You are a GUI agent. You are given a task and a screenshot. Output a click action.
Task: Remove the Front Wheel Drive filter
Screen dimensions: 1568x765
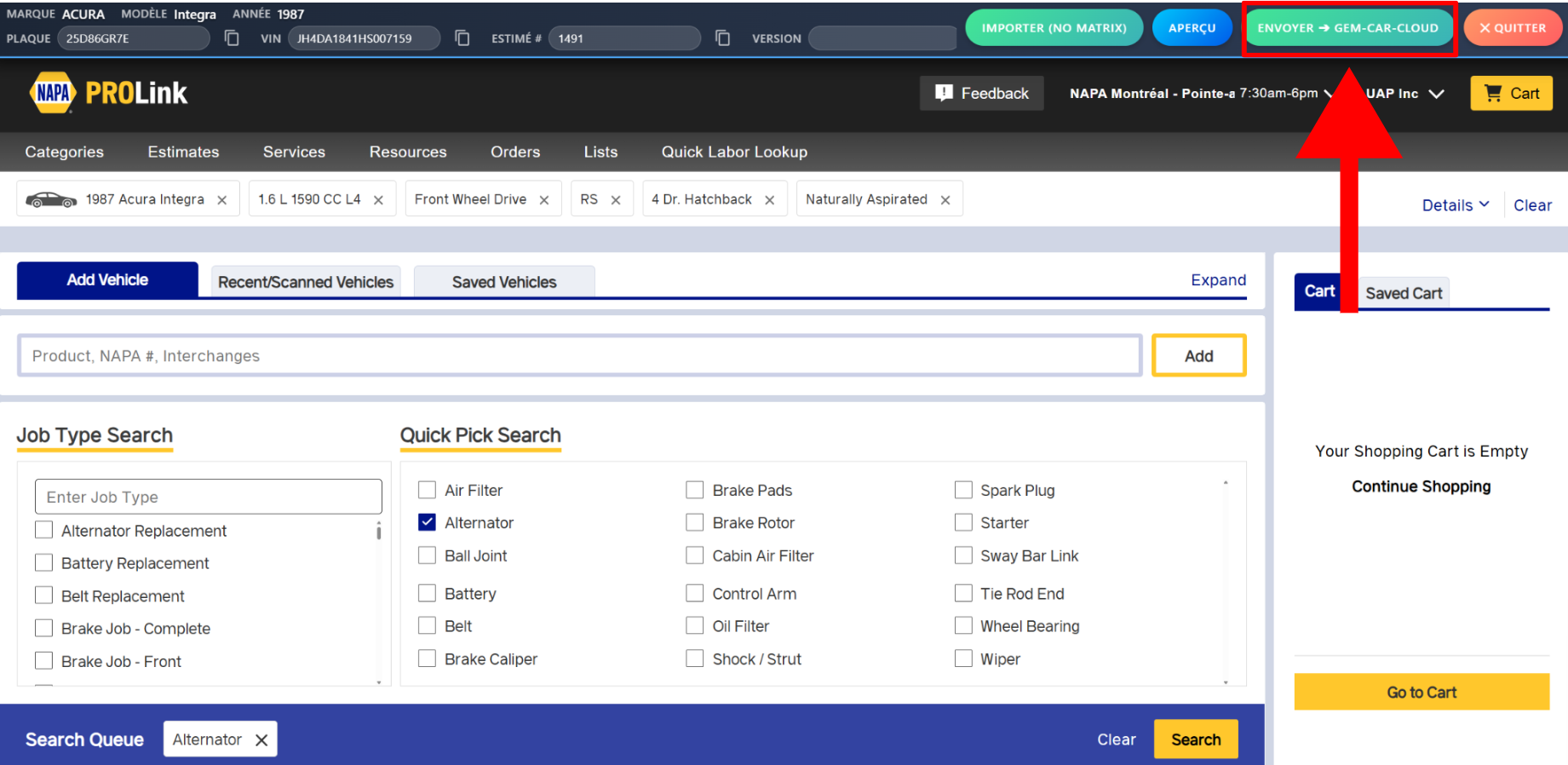point(544,200)
